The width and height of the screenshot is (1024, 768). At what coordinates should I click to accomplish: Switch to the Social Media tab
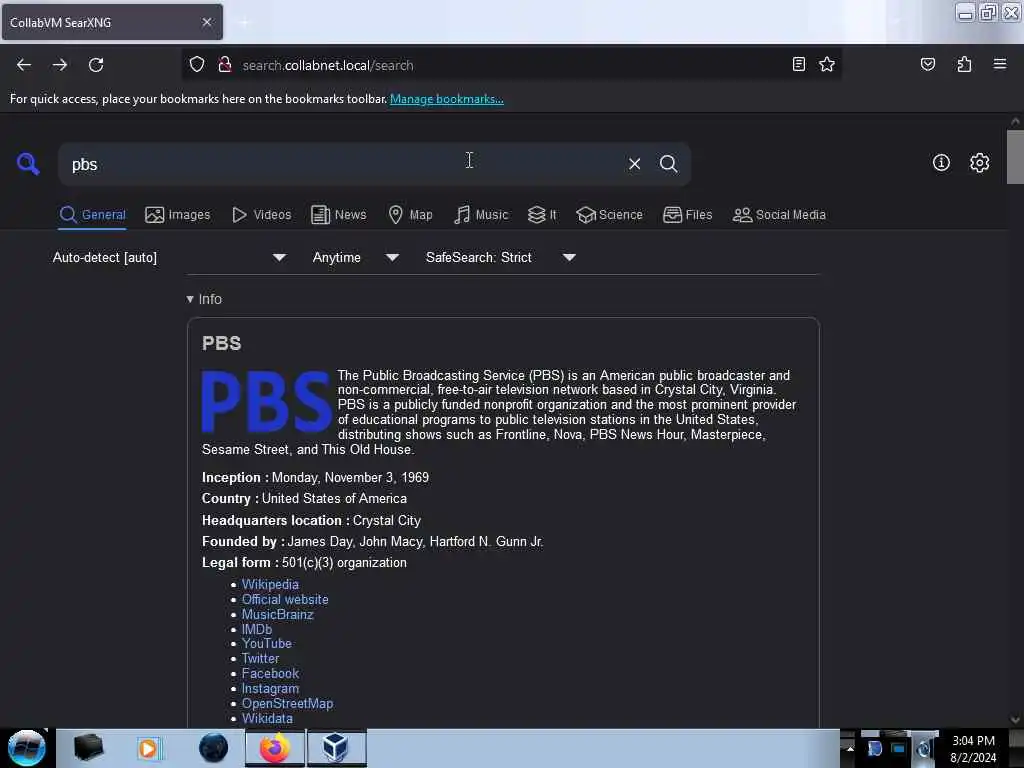779,215
